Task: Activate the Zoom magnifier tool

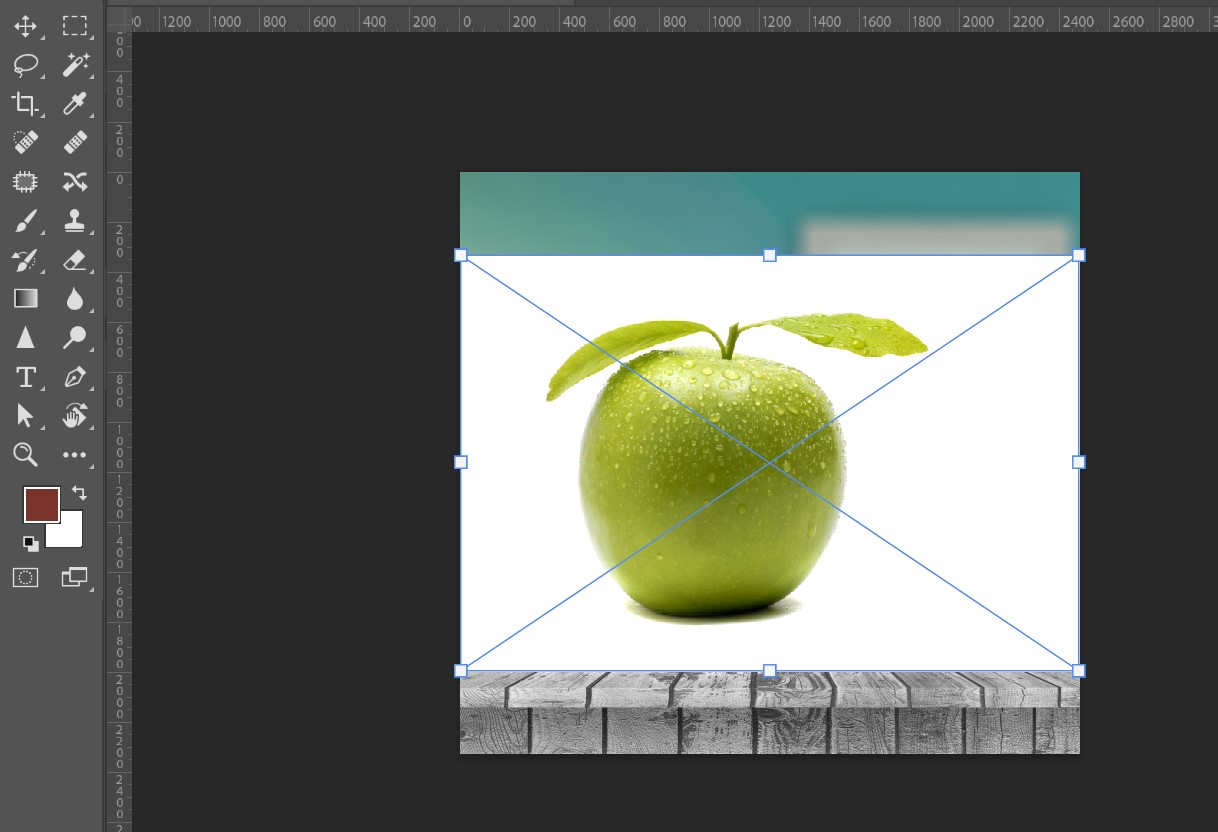Action: pos(25,455)
